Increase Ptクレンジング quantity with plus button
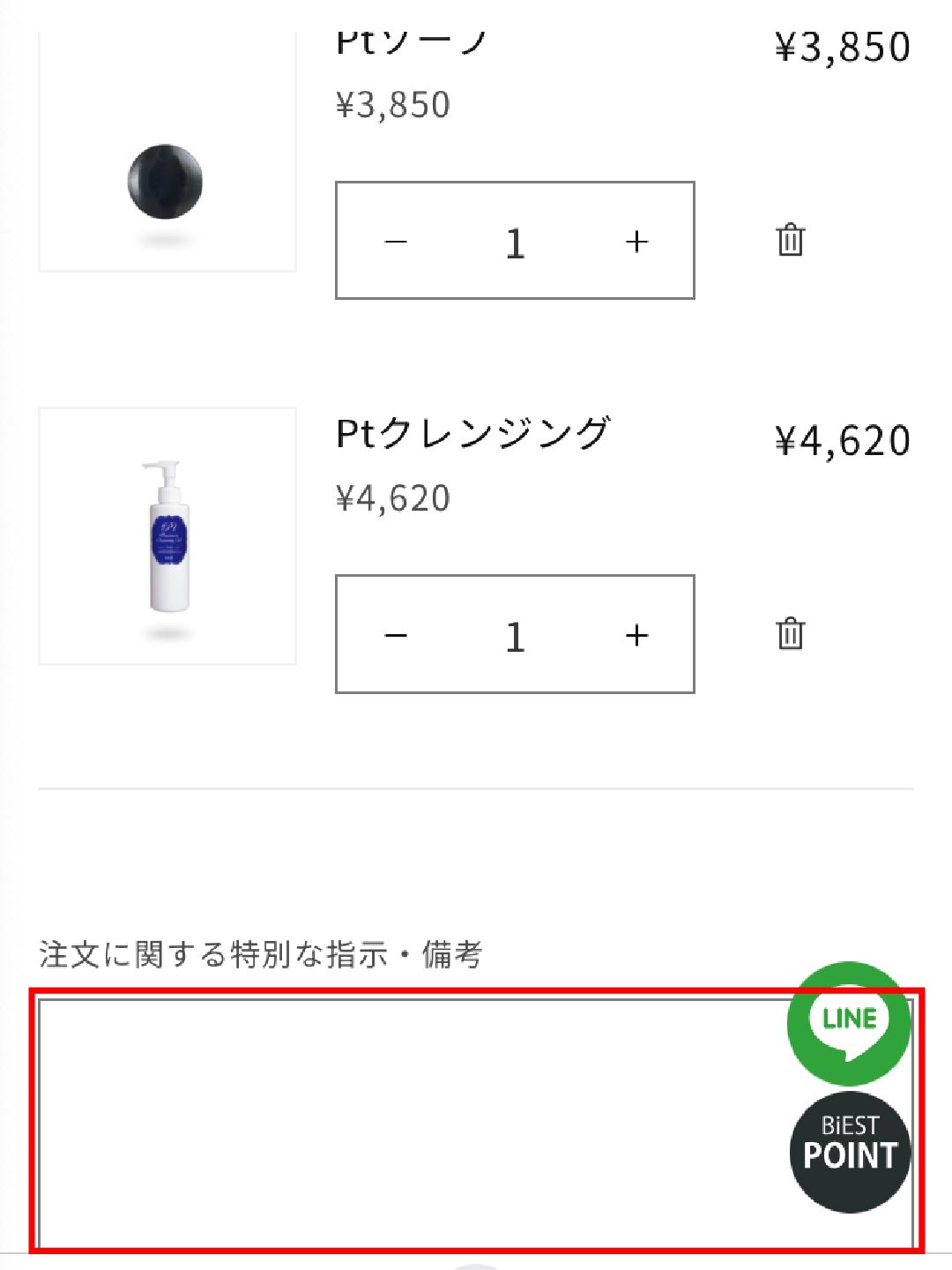 (x=636, y=635)
